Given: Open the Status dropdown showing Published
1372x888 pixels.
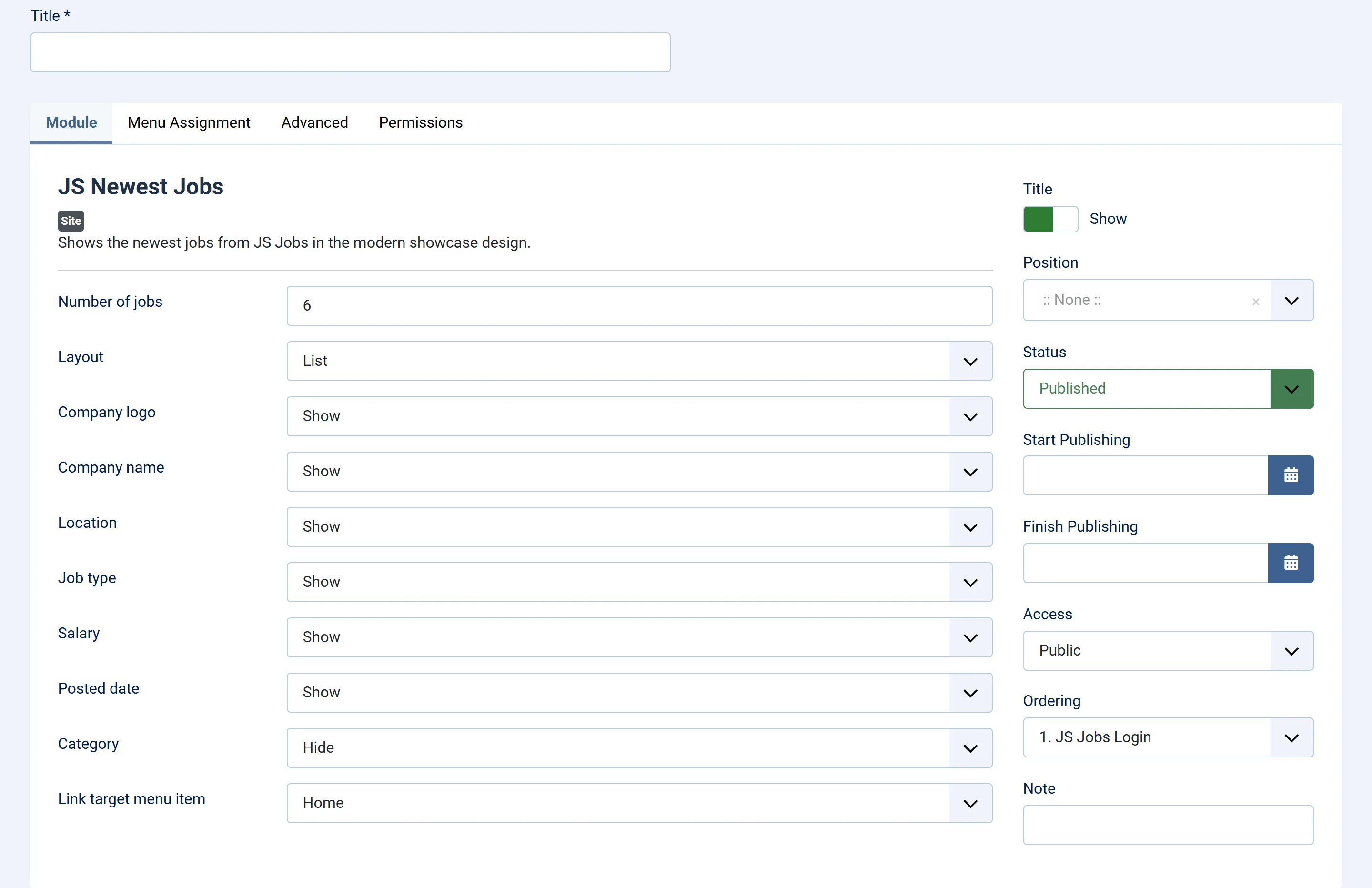Looking at the screenshot, I should (1168, 389).
